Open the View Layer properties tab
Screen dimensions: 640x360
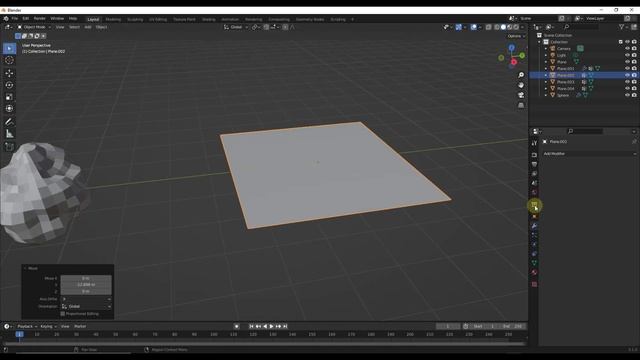pos(534,173)
